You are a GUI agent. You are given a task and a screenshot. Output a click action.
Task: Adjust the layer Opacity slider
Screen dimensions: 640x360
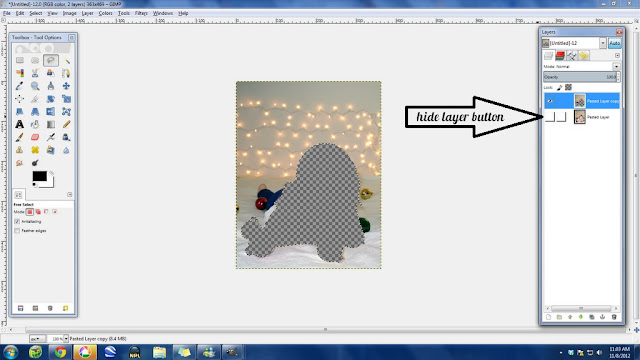(581, 77)
